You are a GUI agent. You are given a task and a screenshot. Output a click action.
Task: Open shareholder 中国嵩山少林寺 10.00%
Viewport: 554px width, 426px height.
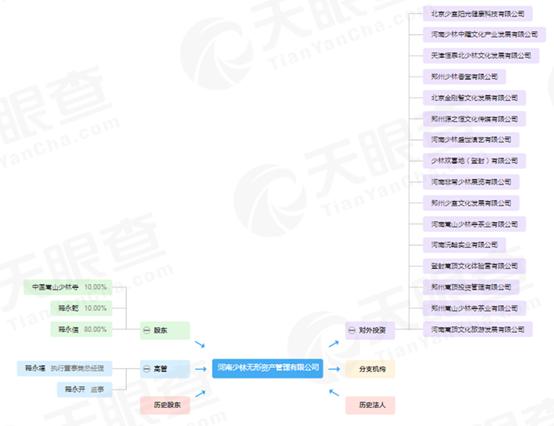coord(68,287)
